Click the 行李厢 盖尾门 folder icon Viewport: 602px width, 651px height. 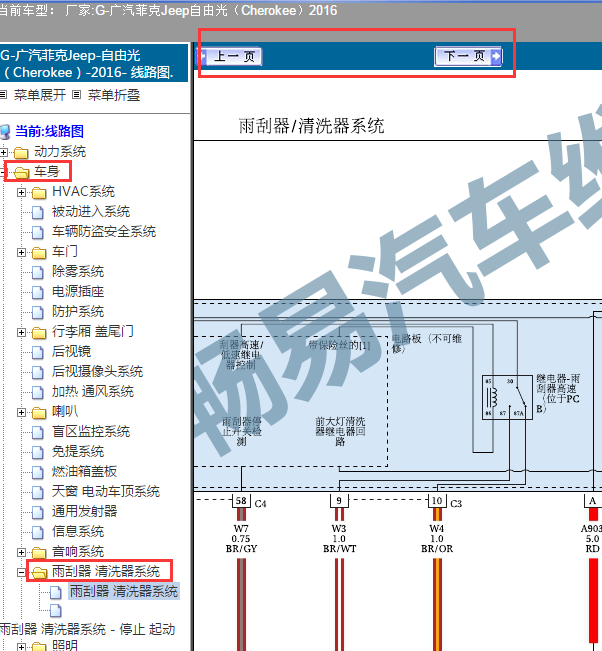[x=39, y=333]
